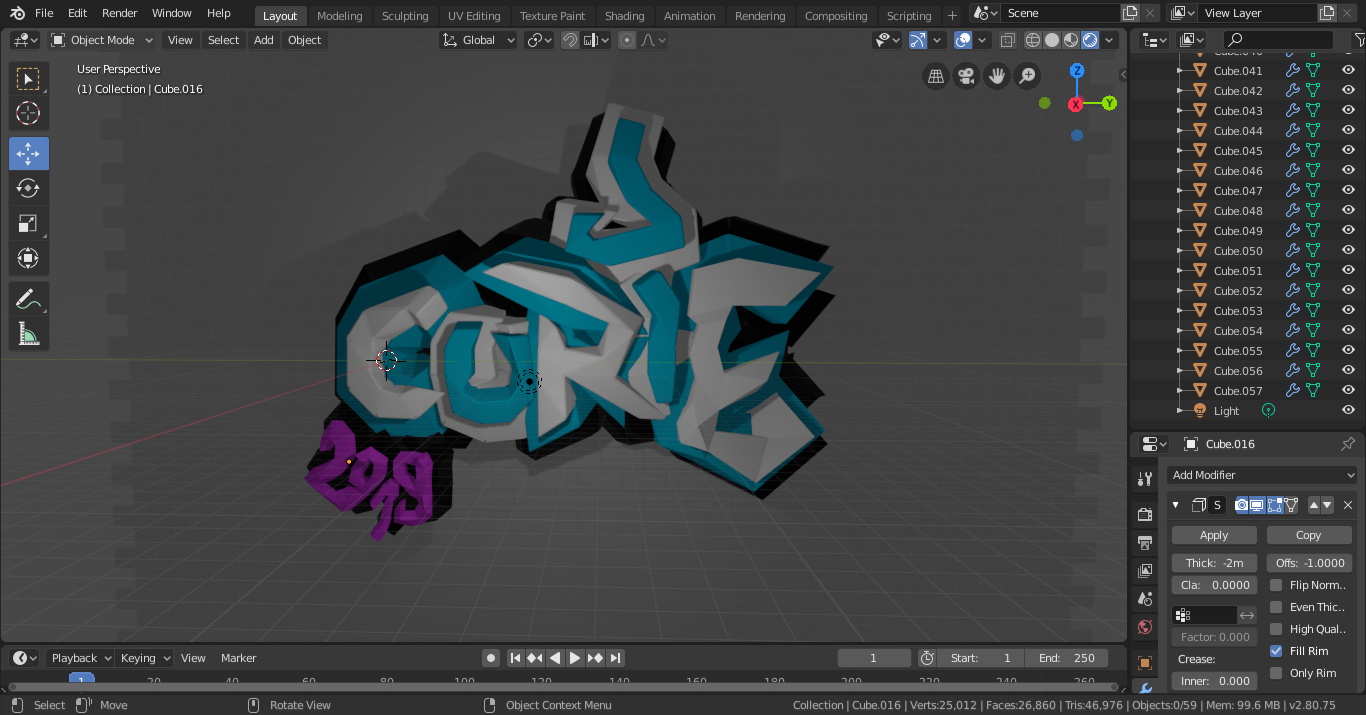This screenshot has width=1366, height=715.
Task: Activate the Scale tool
Action: 28,224
